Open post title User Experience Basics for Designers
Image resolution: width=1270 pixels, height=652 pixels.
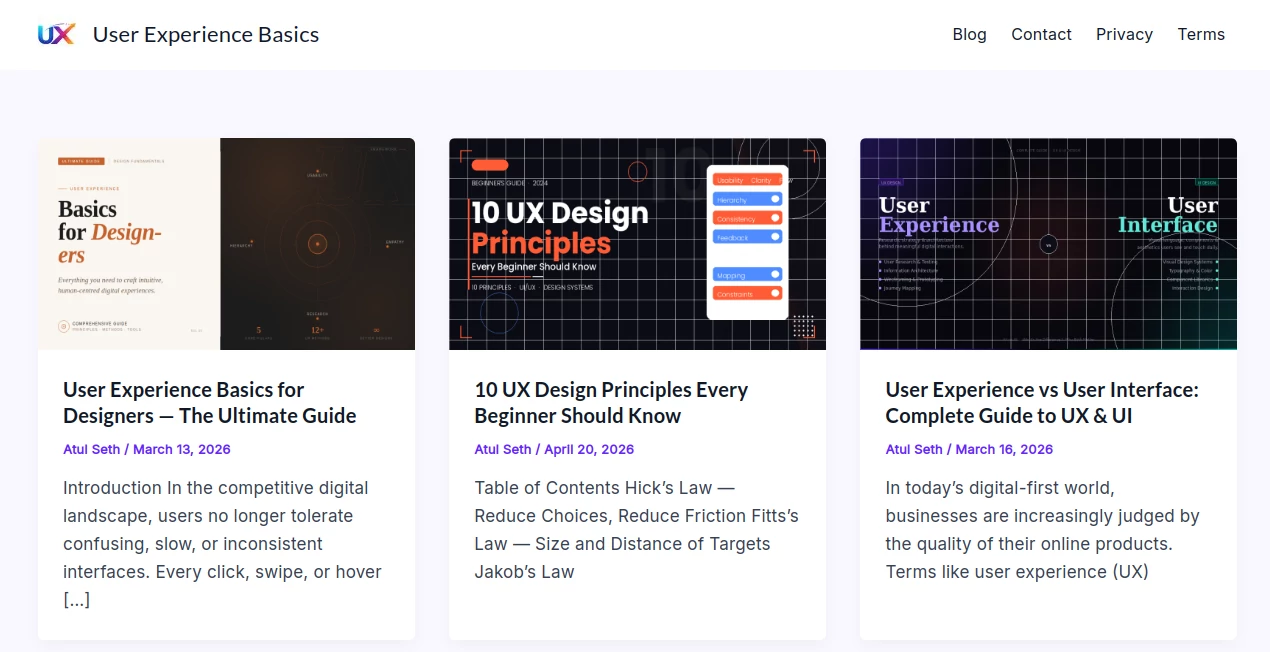tap(210, 403)
